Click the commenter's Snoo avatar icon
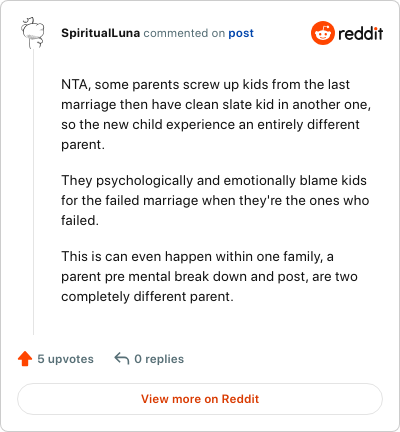The height and width of the screenshot is (432, 400). (x=33, y=33)
